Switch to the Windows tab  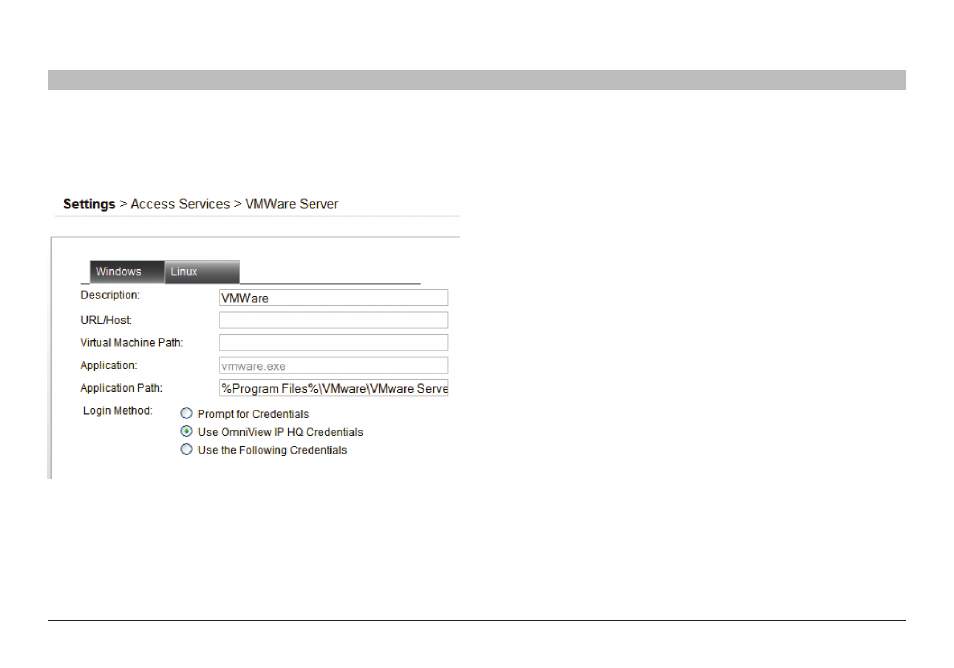tap(127, 272)
